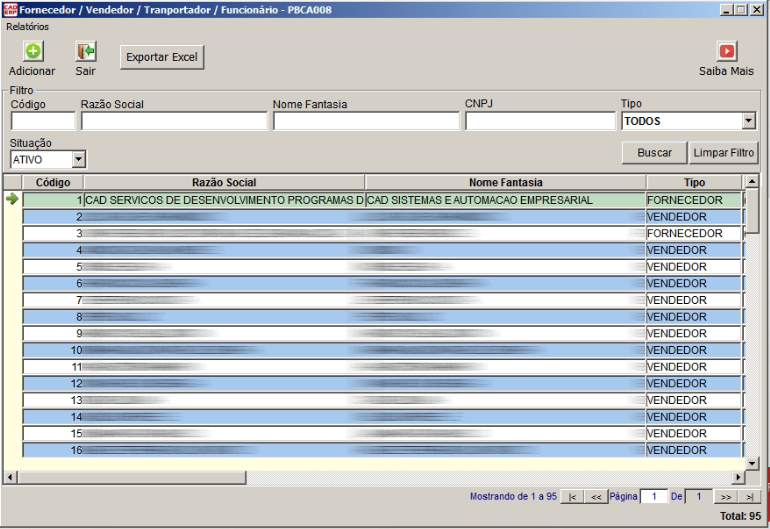Select CAD SISTEMAS E AUTOMACAO EMPRESARIAL cell

point(505,200)
